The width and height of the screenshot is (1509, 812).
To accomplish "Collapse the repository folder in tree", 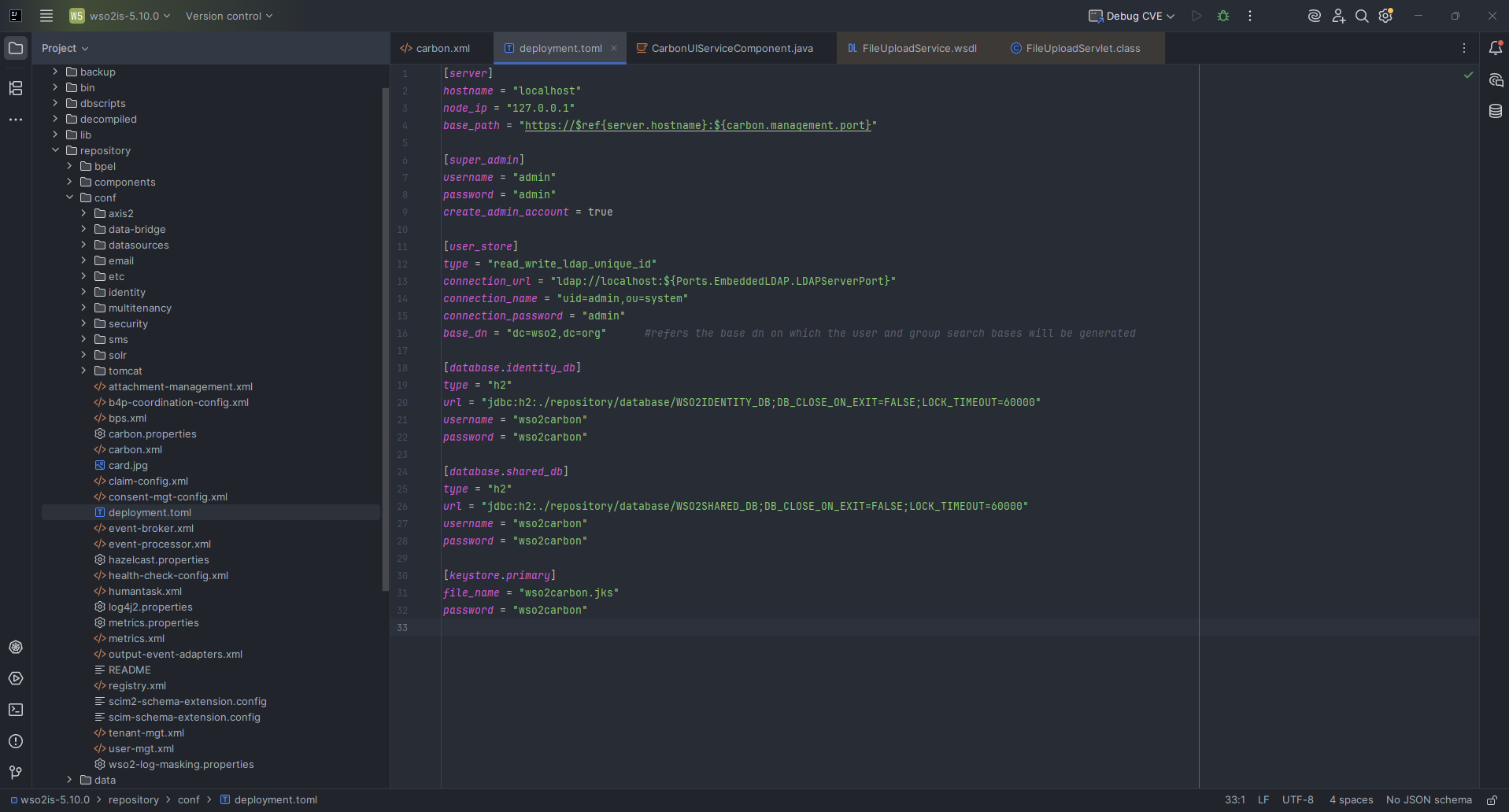I will [x=55, y=150].
